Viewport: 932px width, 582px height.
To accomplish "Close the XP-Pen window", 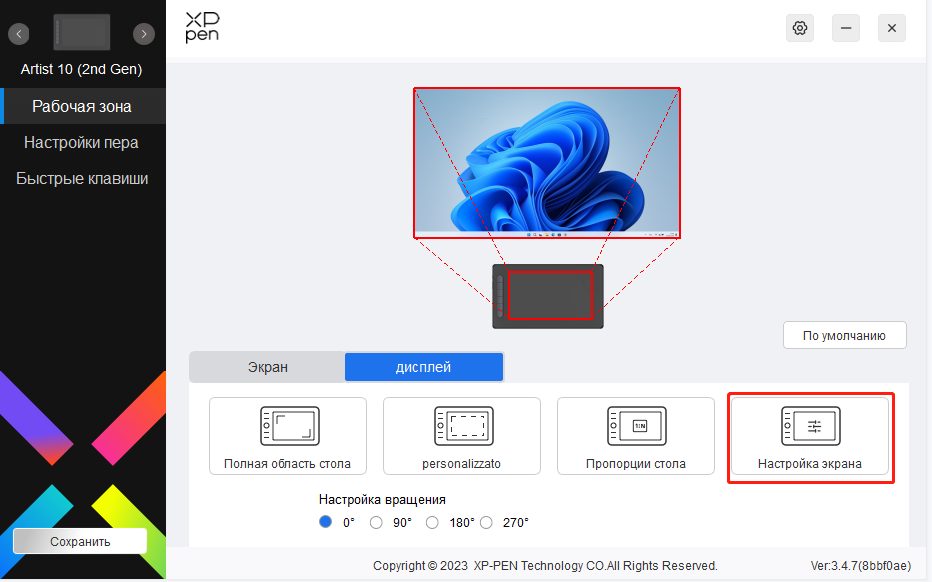I will pos(892,28).
